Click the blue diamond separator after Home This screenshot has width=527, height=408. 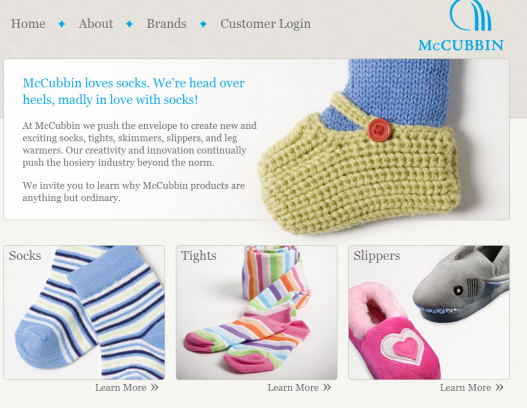[x=62, y=24]
